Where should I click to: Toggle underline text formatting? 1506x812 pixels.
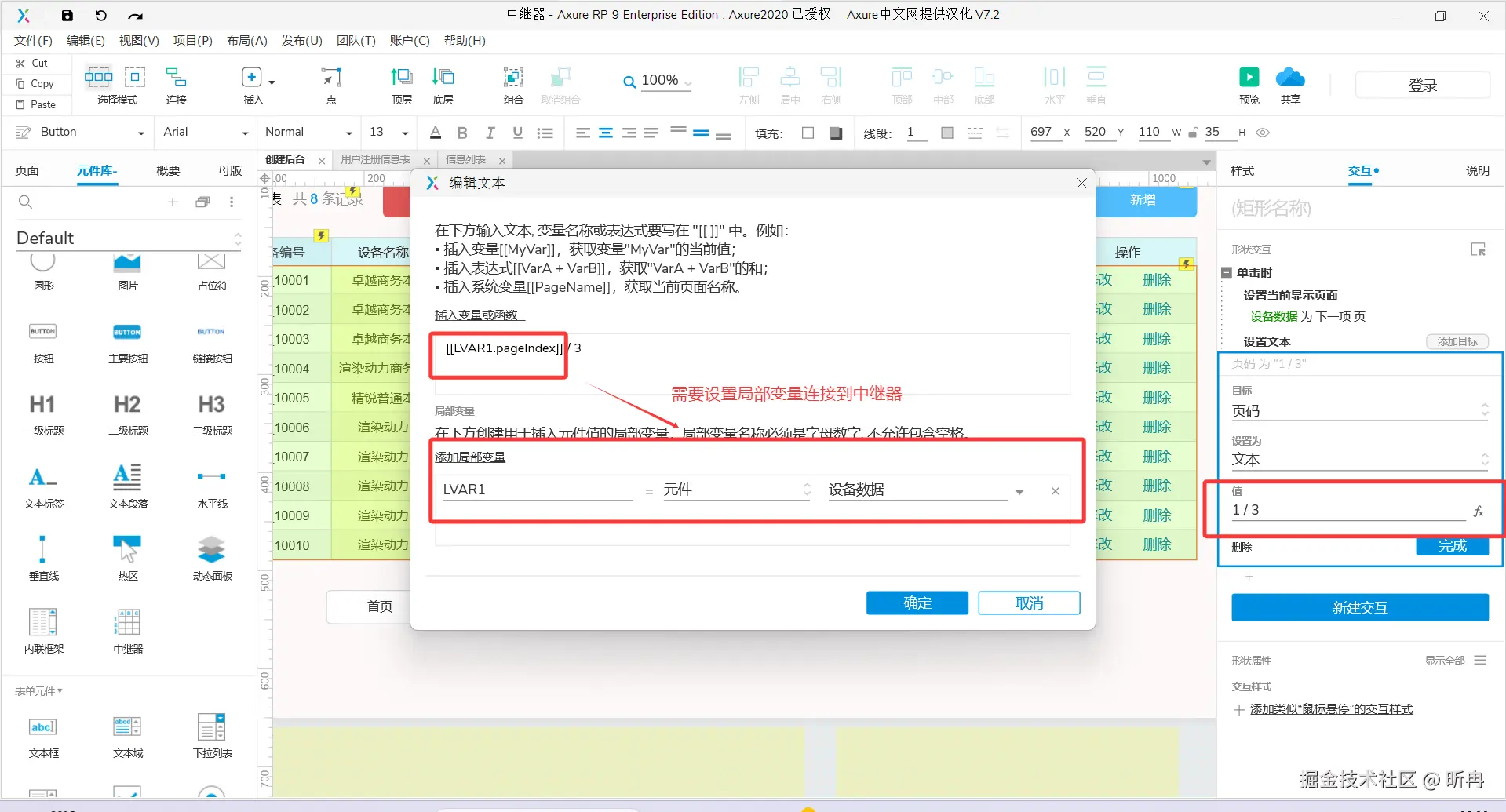tap(517, 133)
